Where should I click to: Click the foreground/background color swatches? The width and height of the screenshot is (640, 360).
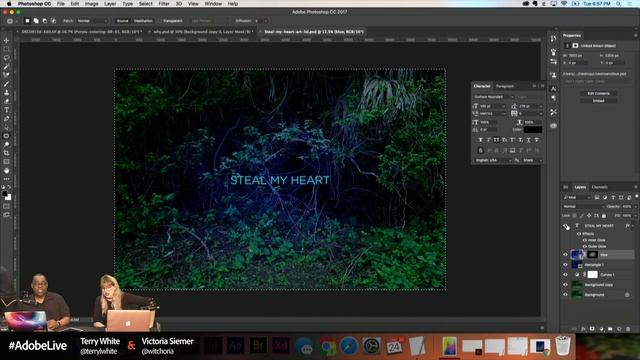click(7, 195)
